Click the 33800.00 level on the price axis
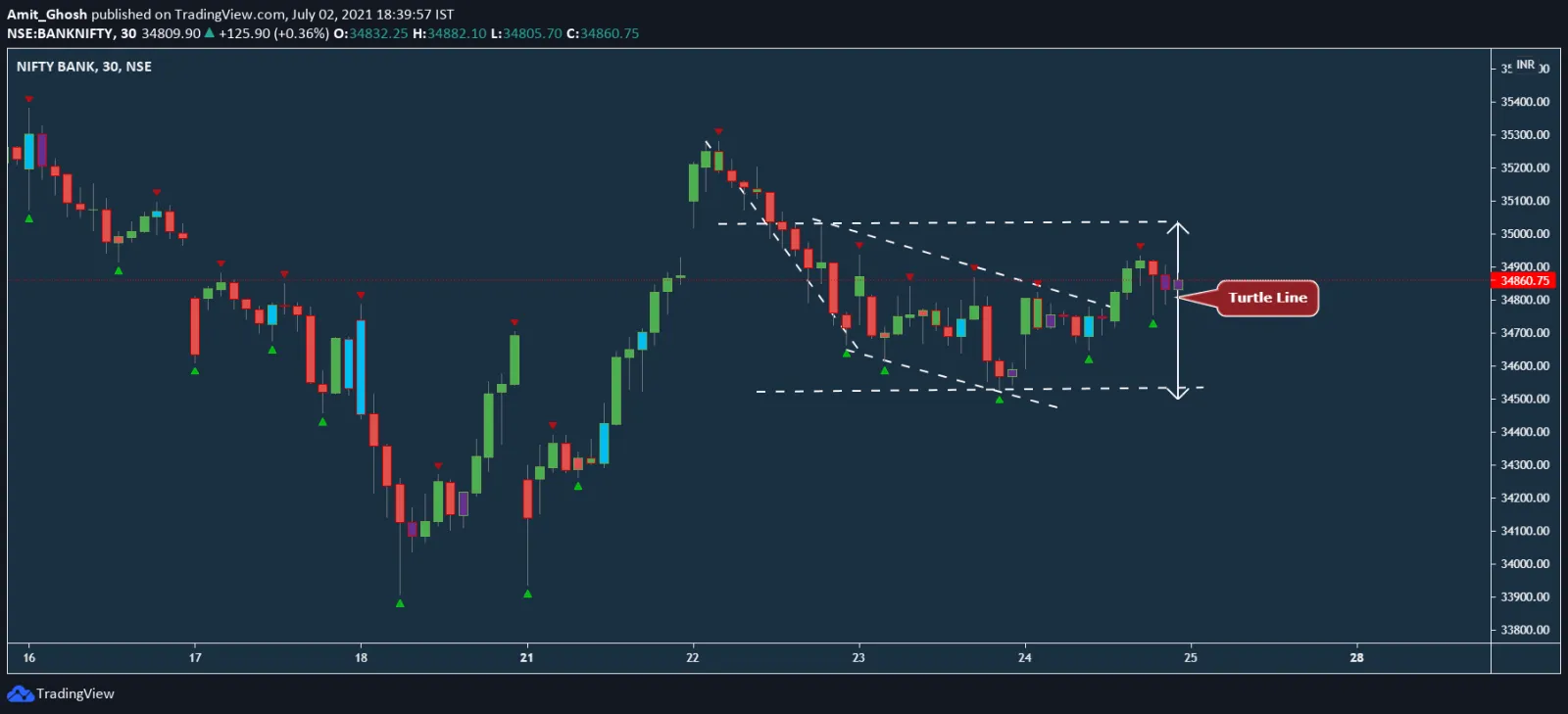This screenshot has width=1568, height=714. click(1525, 630)
